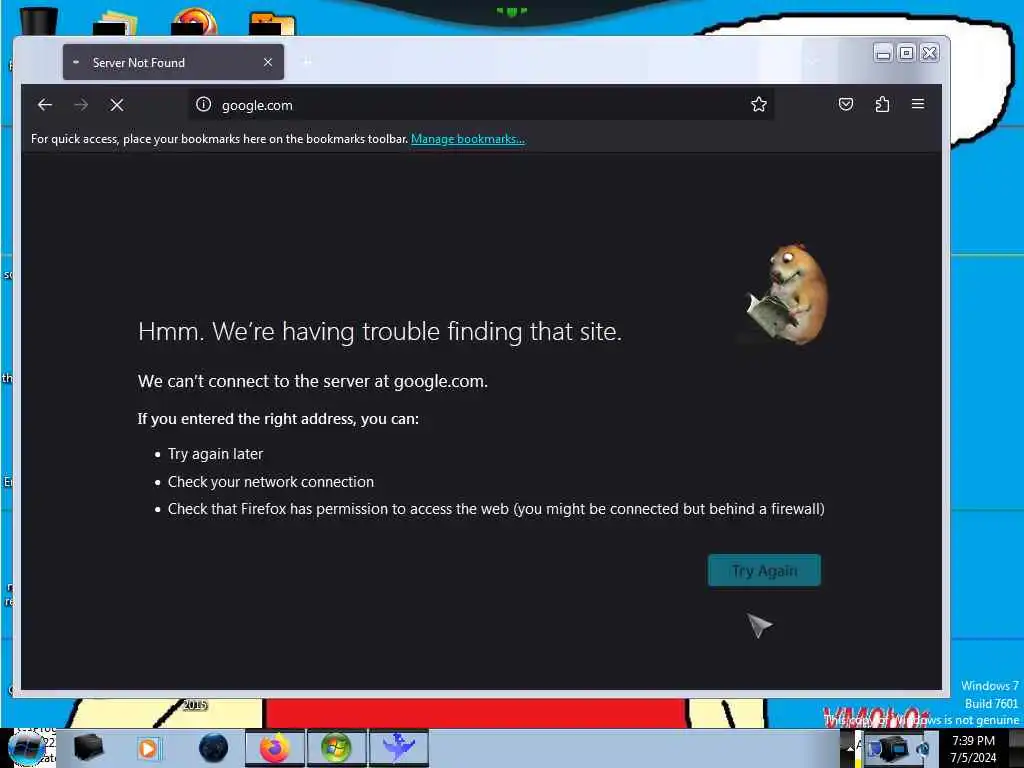
Task: Bookmark this page with the star icon
Action: [x=758, y=104]
